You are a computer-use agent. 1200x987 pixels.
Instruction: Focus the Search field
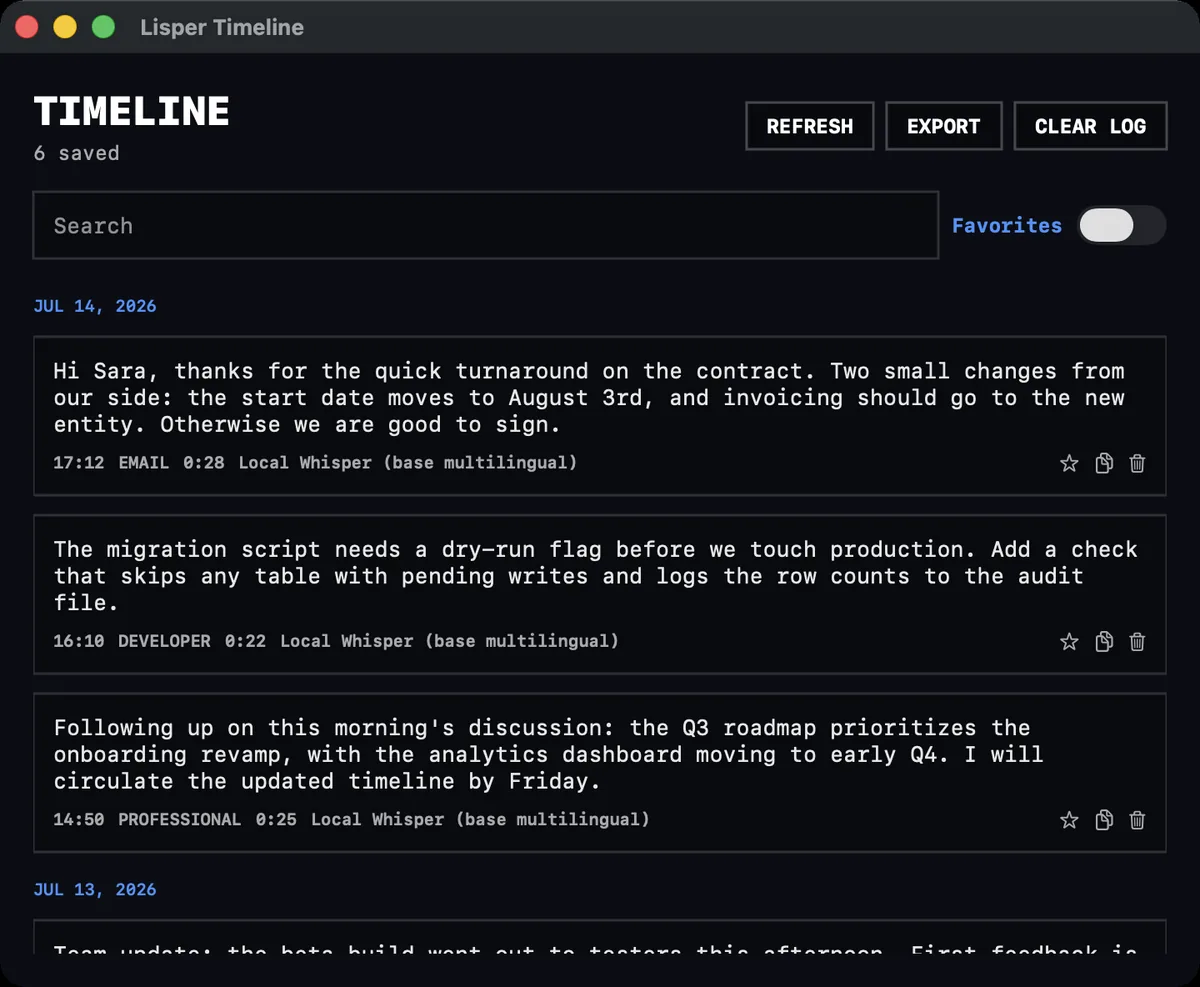[486, 225]
